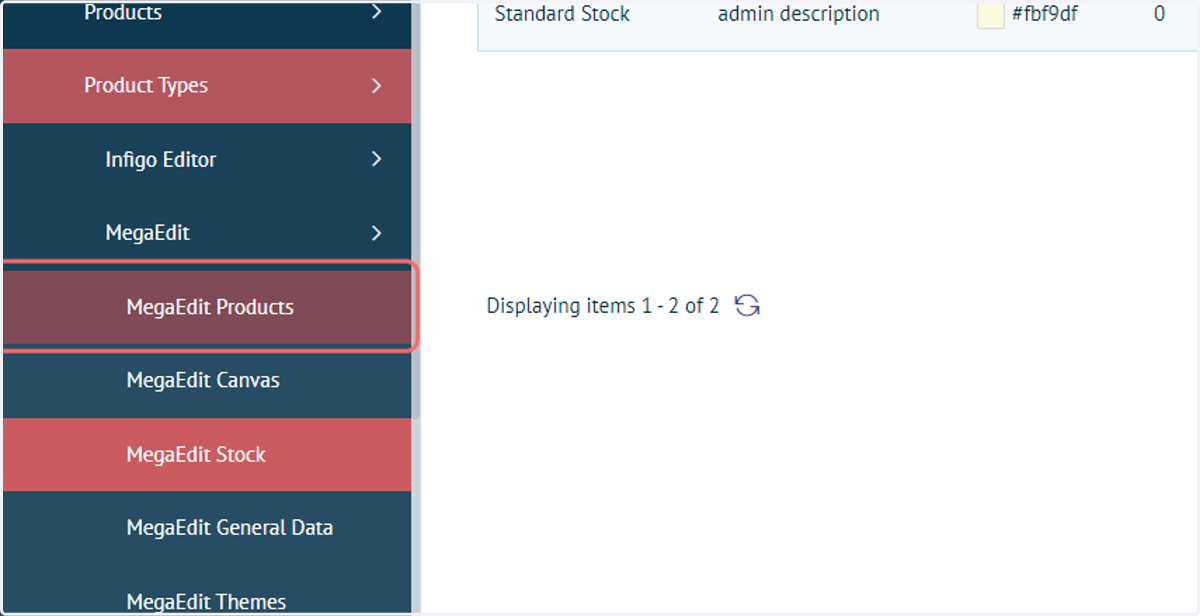Open MegaEdit Stock in the sidebar
The height and width of the screenshot is (616, 1200).
(x=207, y=454)
